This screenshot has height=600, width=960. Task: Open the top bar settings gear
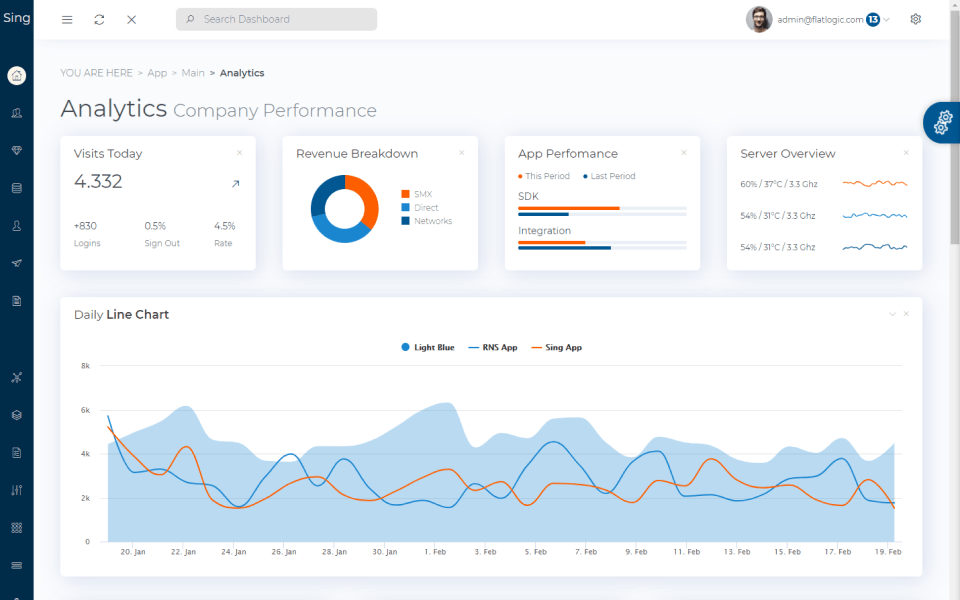pos(915,19)
